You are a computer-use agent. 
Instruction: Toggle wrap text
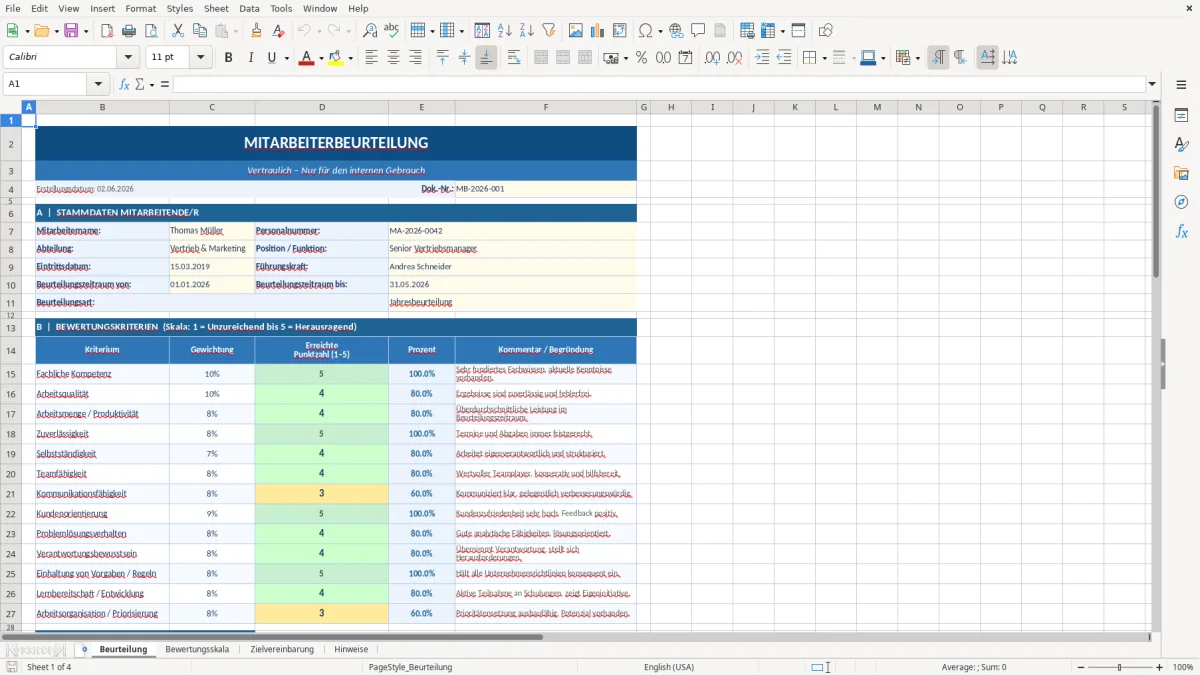point(513,58)
